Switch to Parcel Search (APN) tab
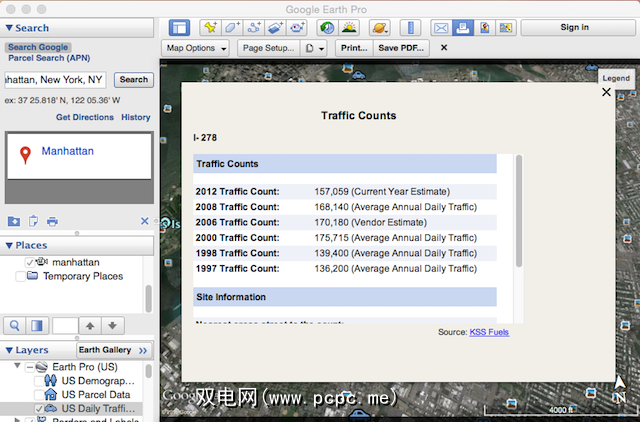The height and width of the screenshot is (422, 640). pos(49,59)
